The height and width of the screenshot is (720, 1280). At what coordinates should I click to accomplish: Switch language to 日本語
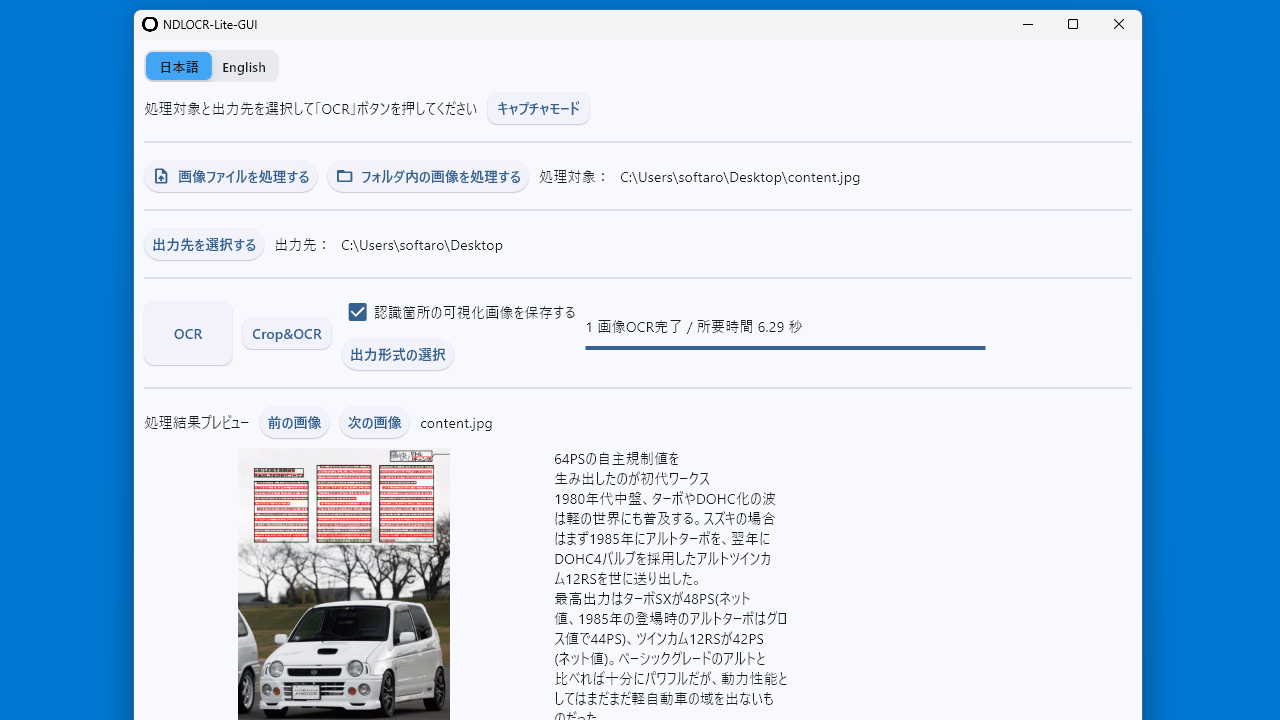tap(179, 67)
